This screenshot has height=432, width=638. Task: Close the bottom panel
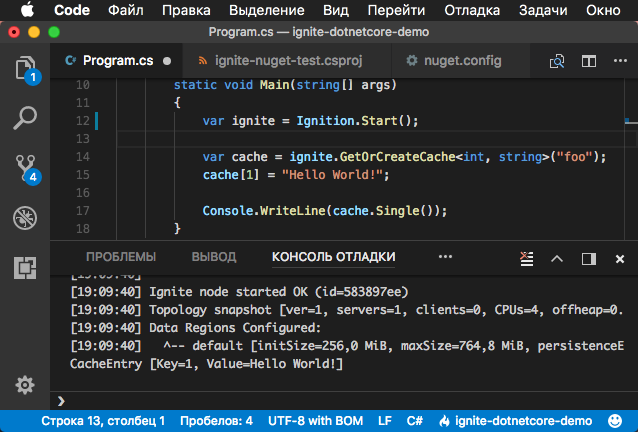pyautogui.click(x=620, y=259)
